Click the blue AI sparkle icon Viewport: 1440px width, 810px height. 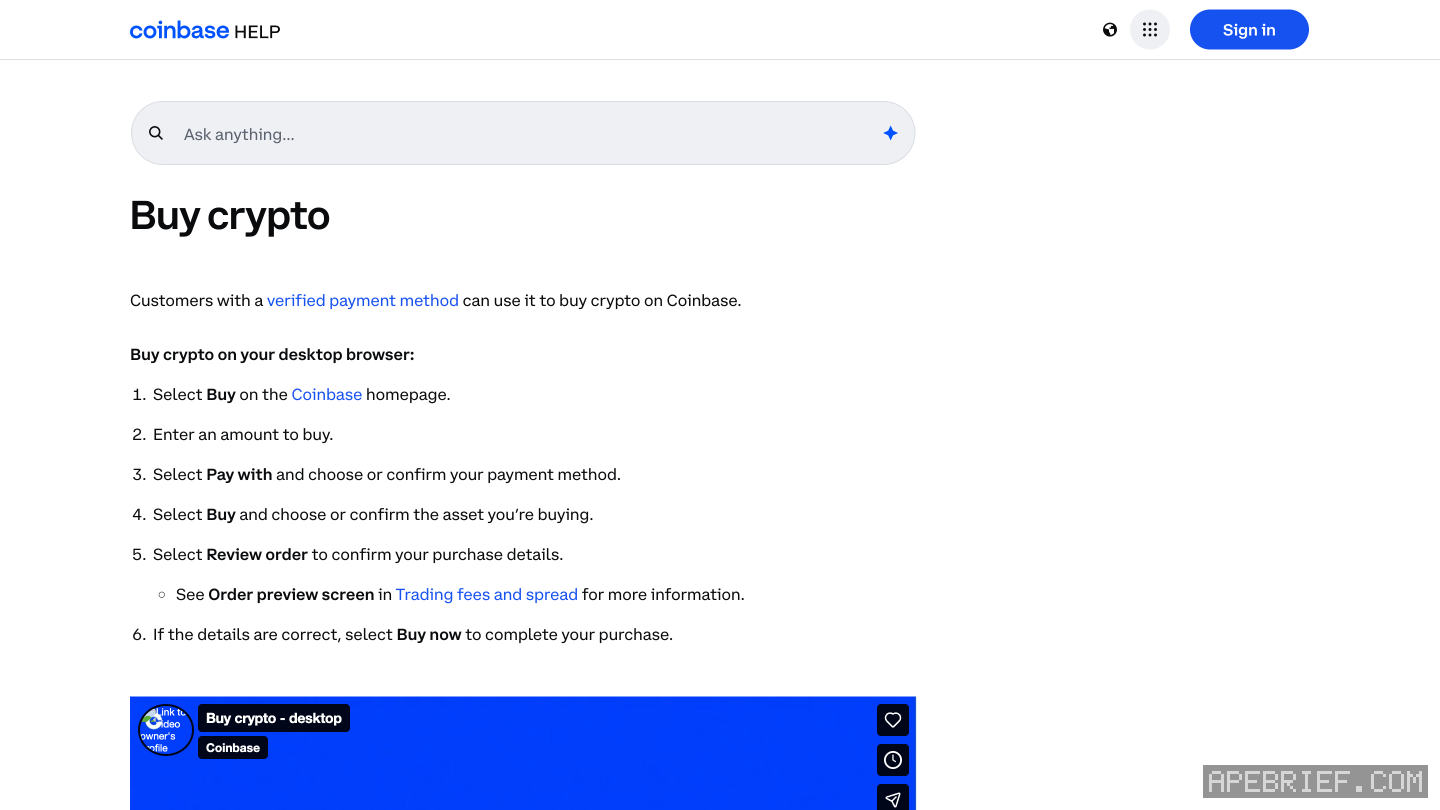(x=890, y=133)
